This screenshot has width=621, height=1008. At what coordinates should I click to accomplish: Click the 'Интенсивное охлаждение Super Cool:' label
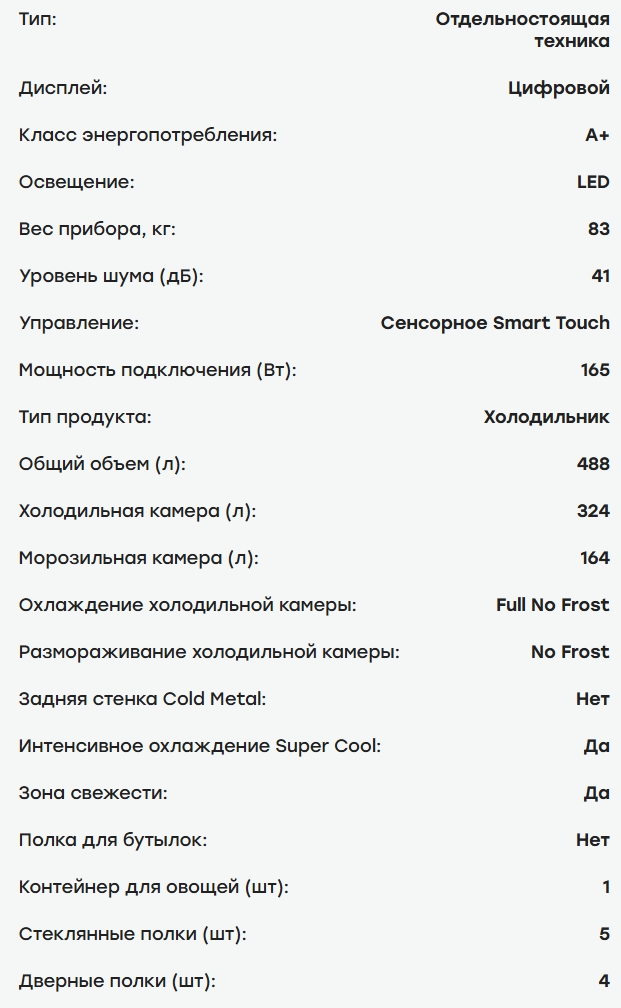[200, 746]
